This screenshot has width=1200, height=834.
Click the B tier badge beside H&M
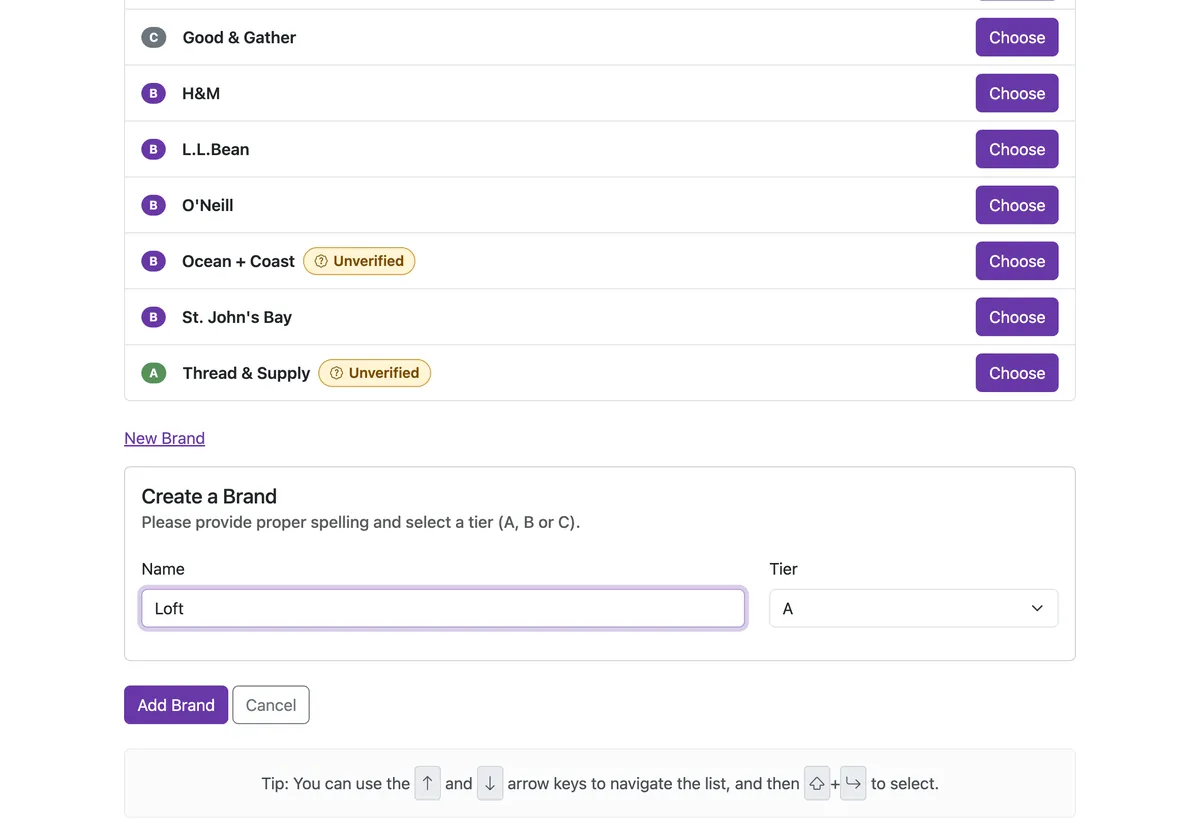click(153, 93)
